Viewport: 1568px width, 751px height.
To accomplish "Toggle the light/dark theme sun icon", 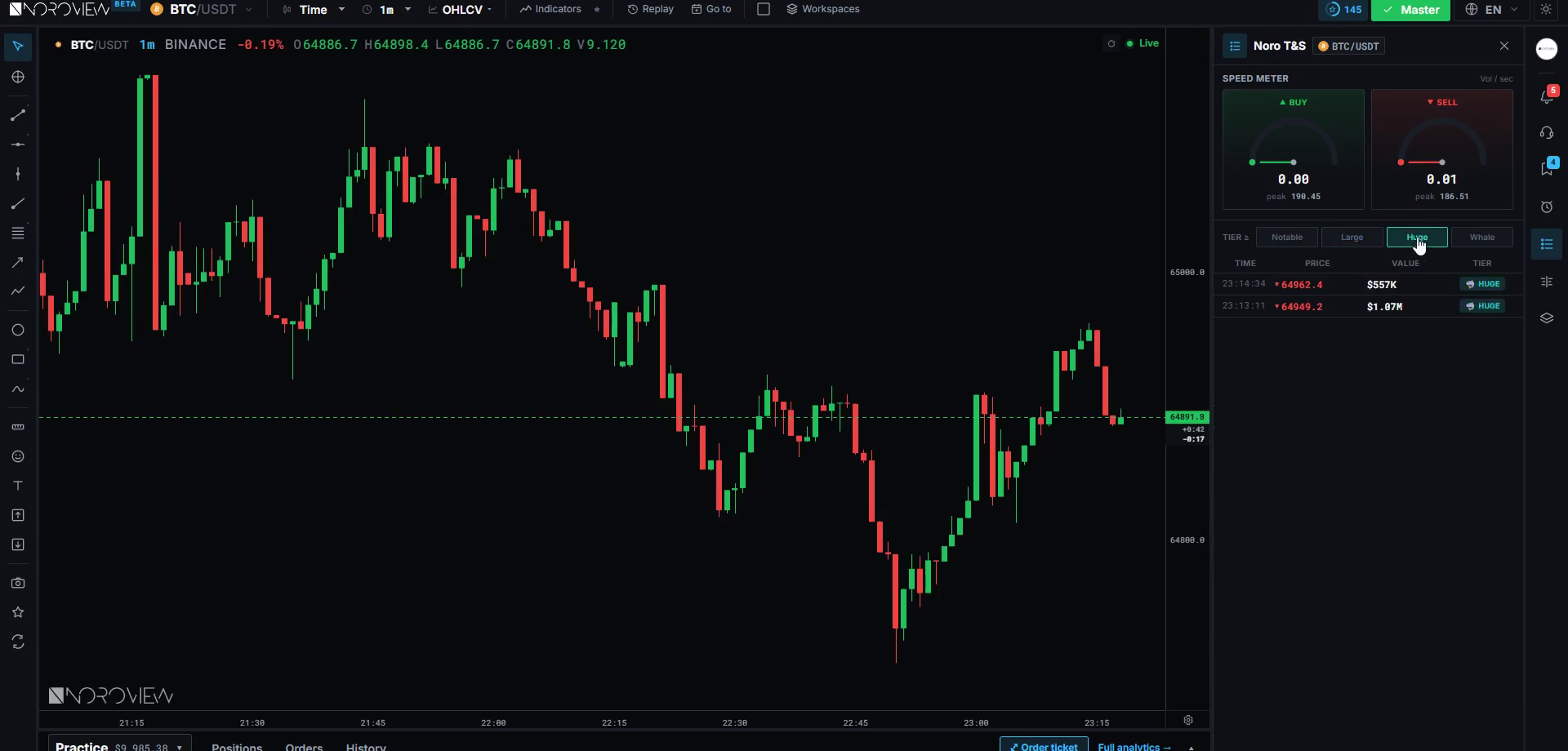I will (1546, 9).
